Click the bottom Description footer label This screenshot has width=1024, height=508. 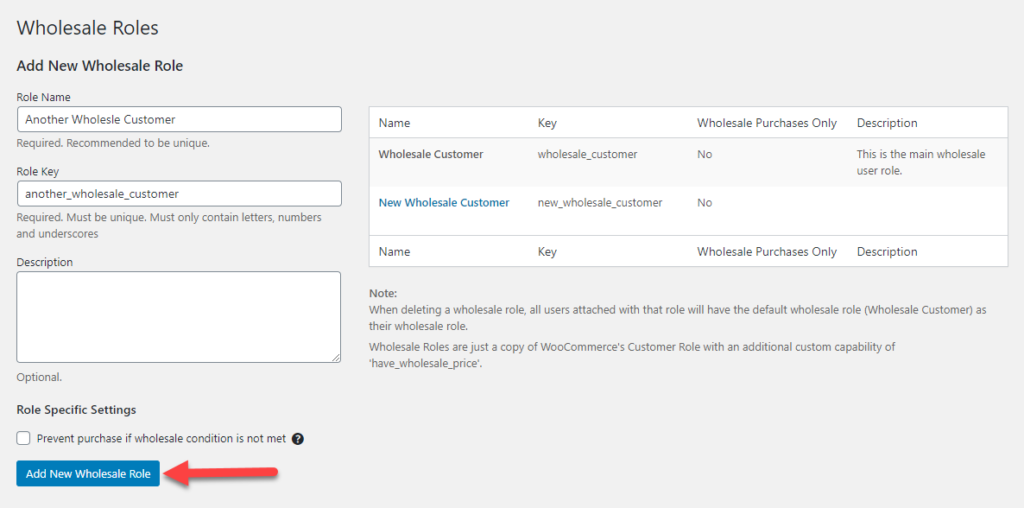(887, 251)
